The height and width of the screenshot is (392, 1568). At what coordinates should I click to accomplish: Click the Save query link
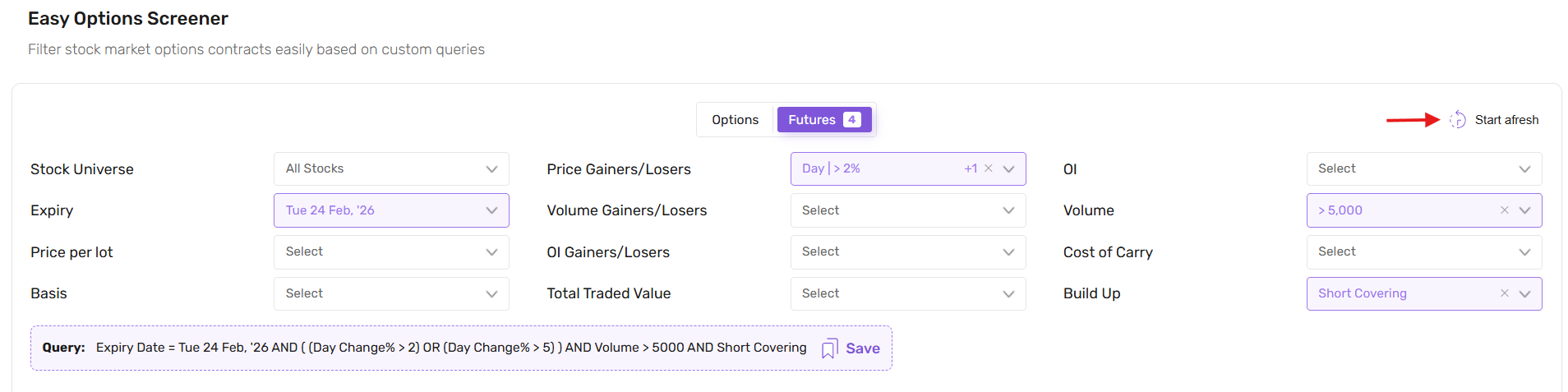[x=863, y=348]
